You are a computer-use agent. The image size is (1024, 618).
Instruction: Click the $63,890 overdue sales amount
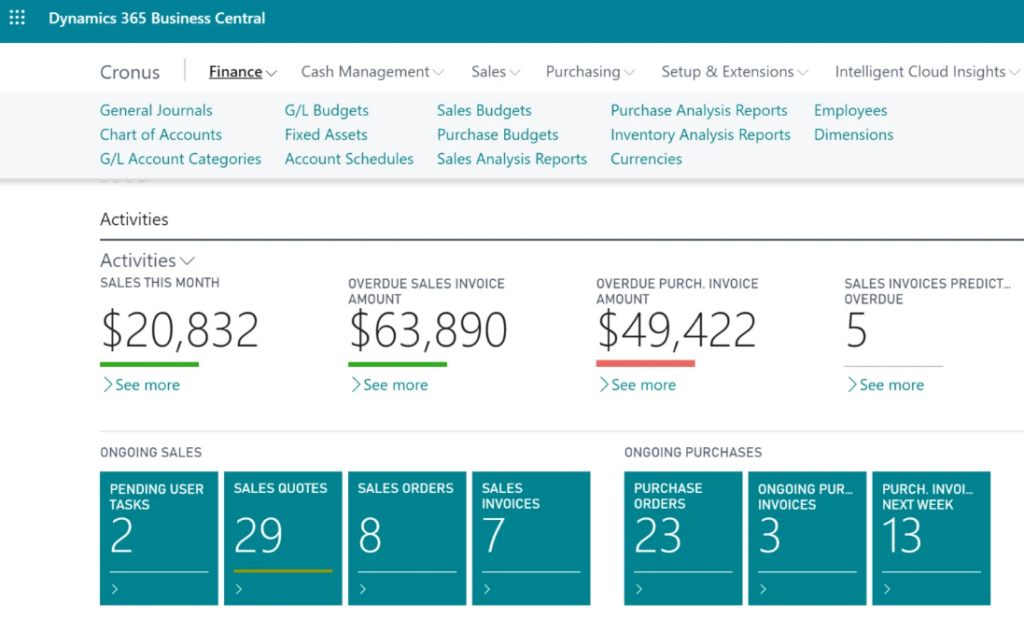428,330
